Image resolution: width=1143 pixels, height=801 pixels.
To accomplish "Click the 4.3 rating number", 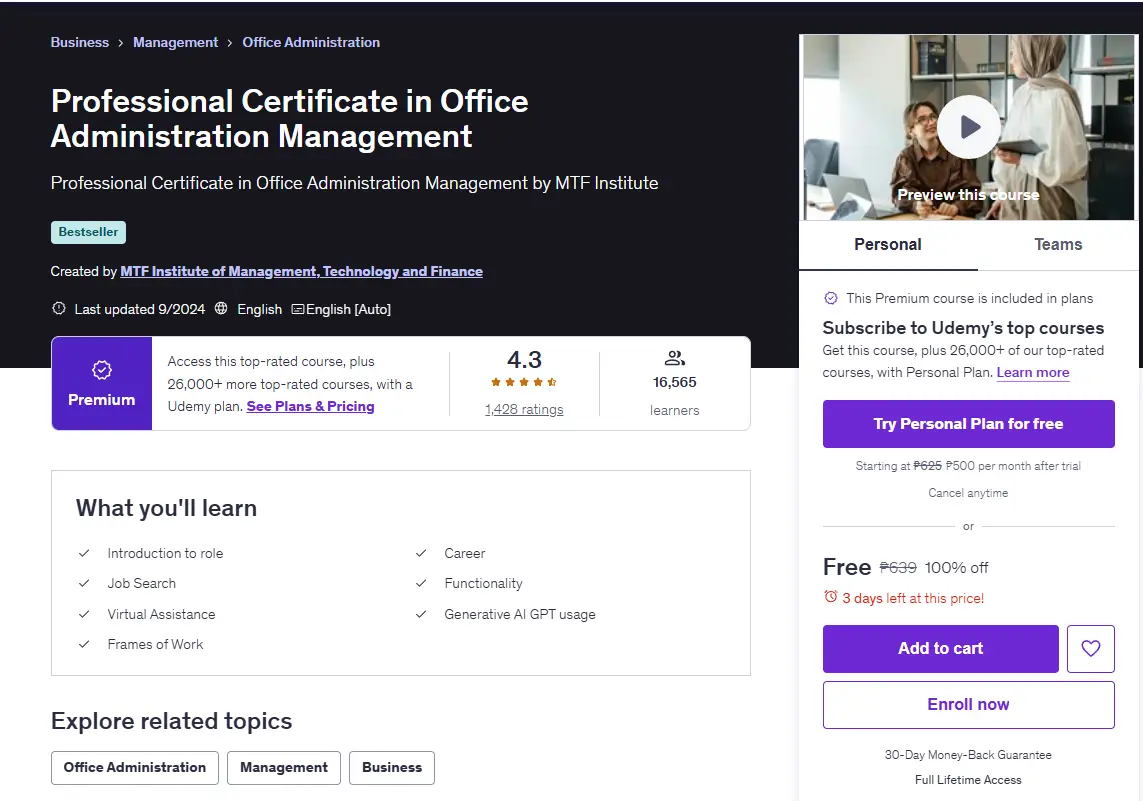I will [524, 360].
